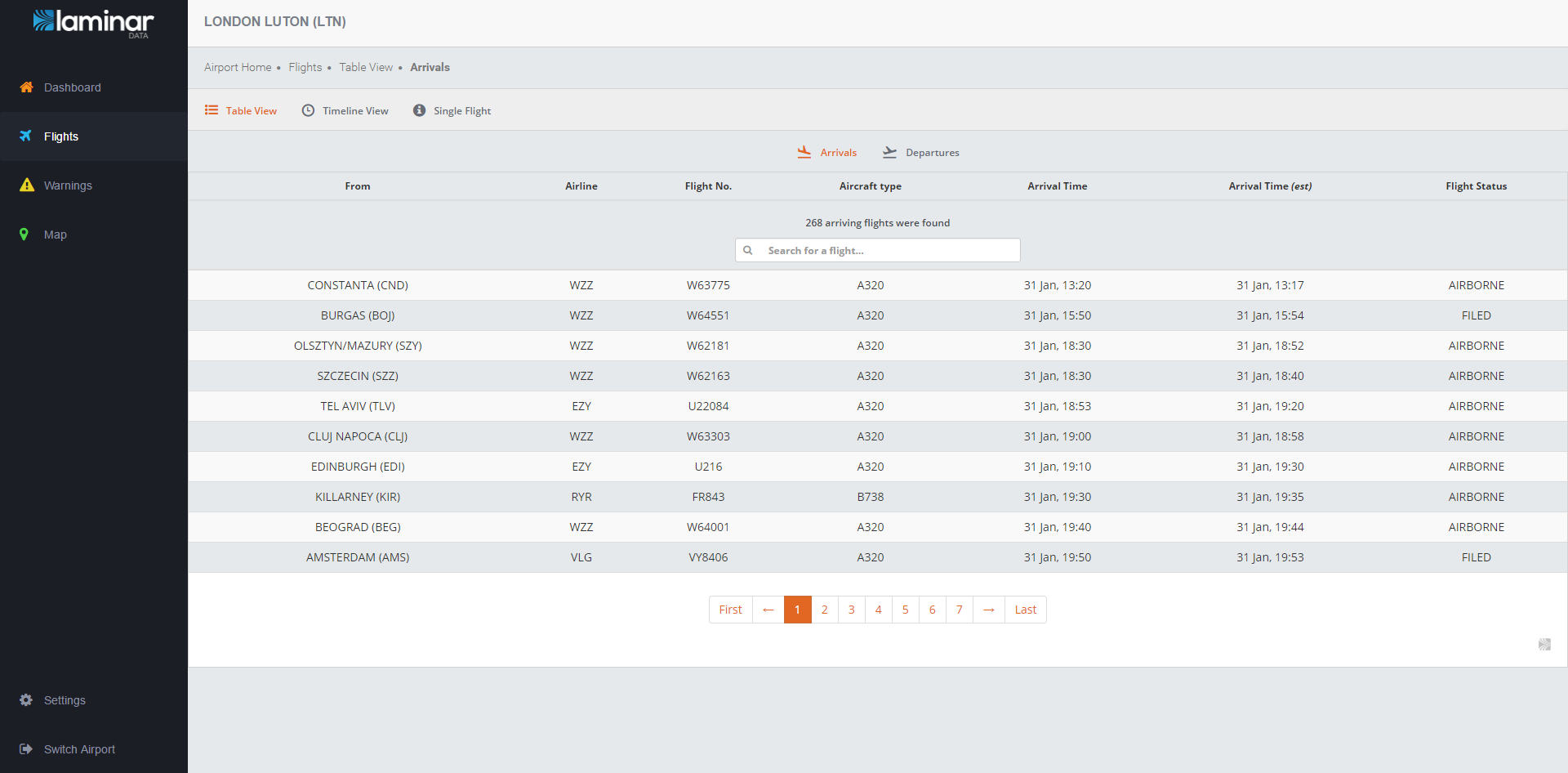This screenshot has width=1568, height=773.
Task: Open the Airport Home breadcrumb link
Action: pyautogui.click(x=238, y=67)
